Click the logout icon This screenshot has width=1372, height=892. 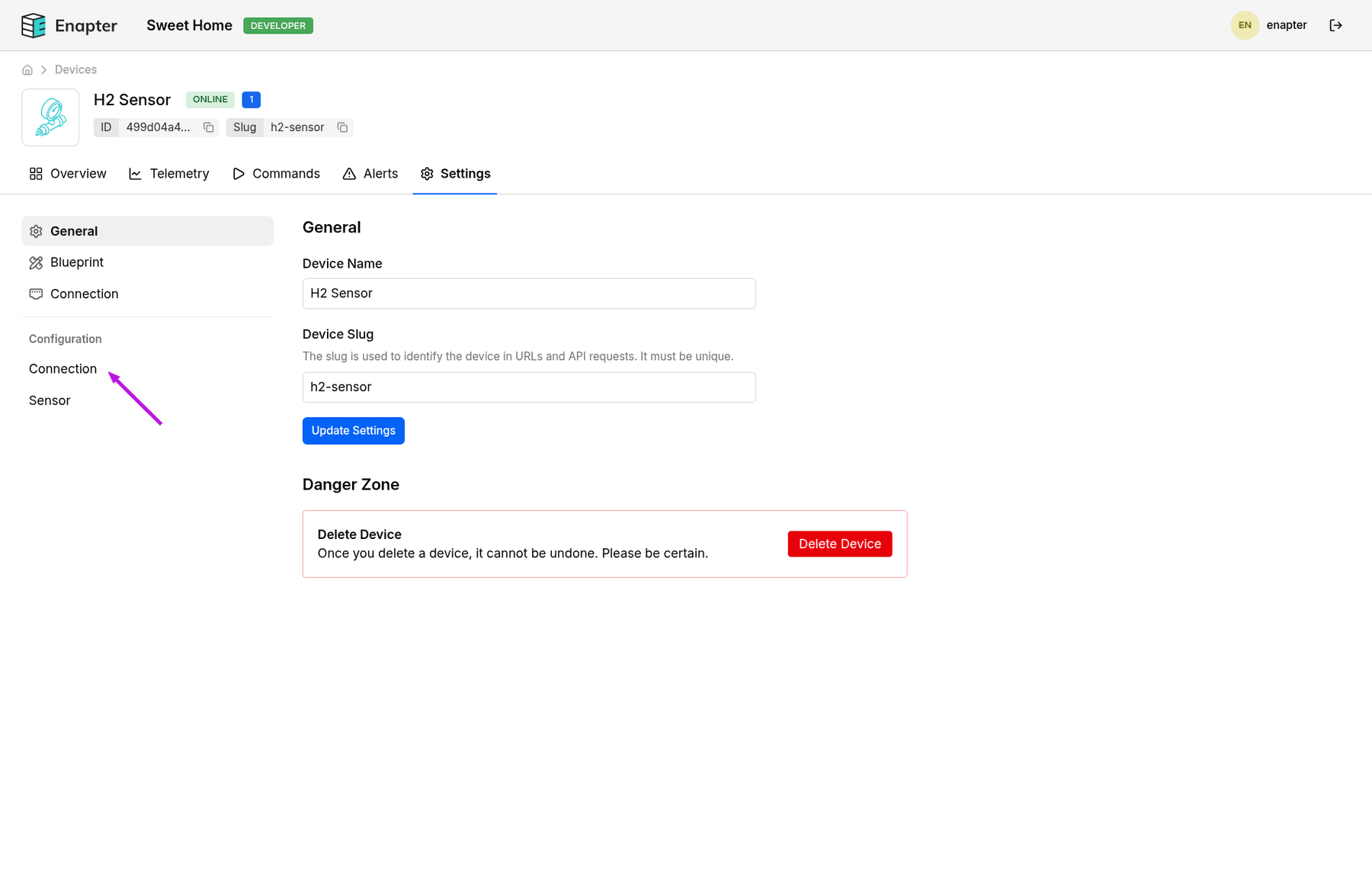click(x=1335, y=25)
